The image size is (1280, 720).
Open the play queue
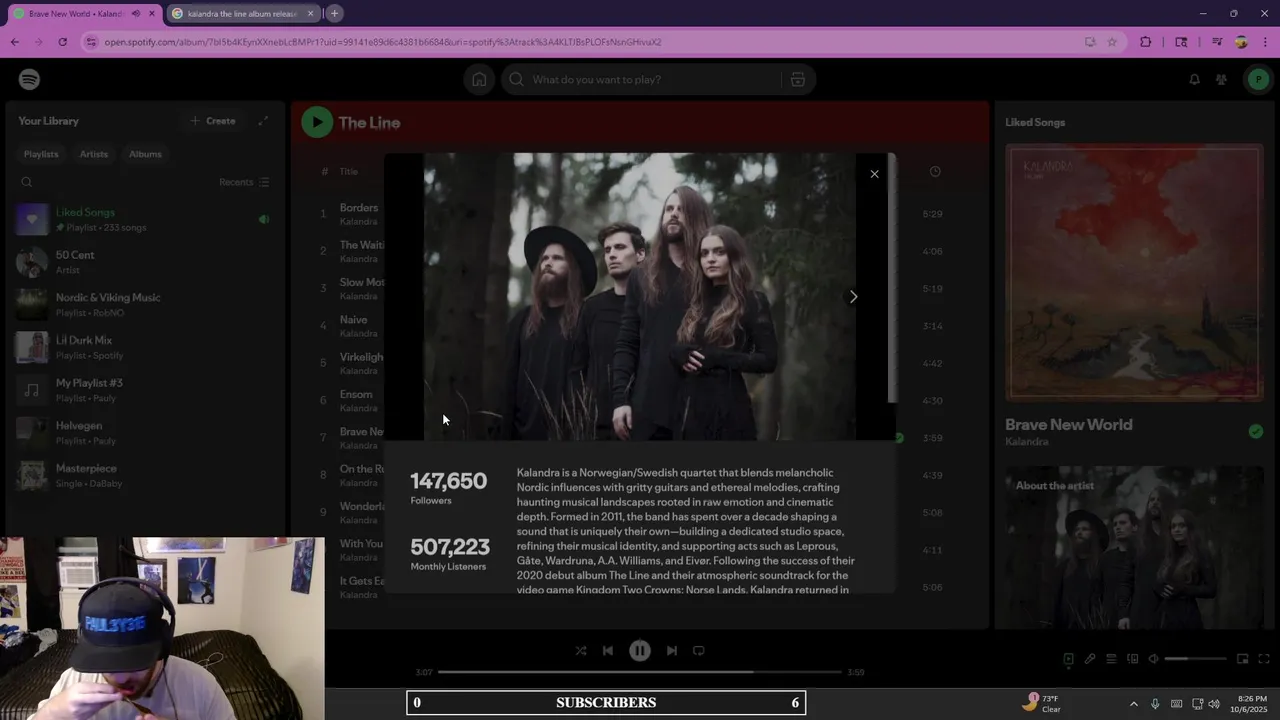[1111, 659]
